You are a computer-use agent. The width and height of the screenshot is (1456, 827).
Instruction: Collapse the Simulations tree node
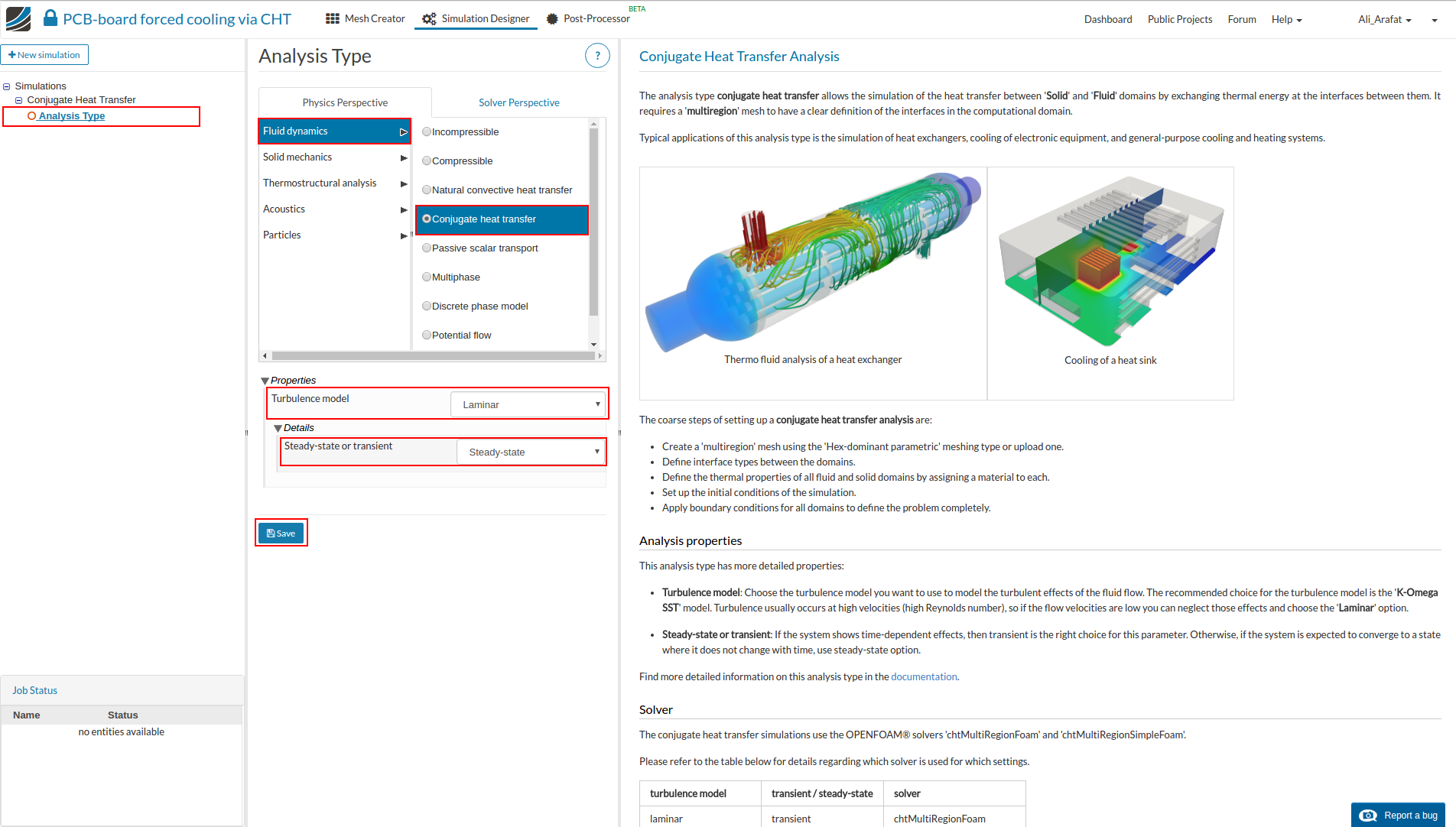7,86
